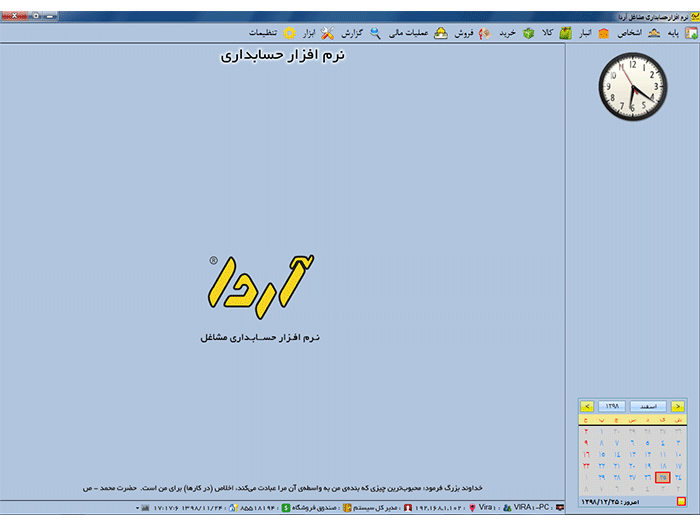Click the users icon beside VIRA1-PC
The height and width of the screenshot is (525, 700).
click(x=507, y=508)
